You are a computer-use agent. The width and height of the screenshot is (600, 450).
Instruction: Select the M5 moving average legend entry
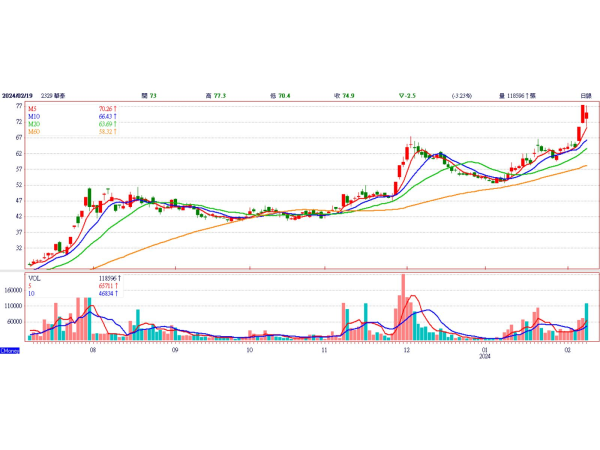(x=34, y=109)
